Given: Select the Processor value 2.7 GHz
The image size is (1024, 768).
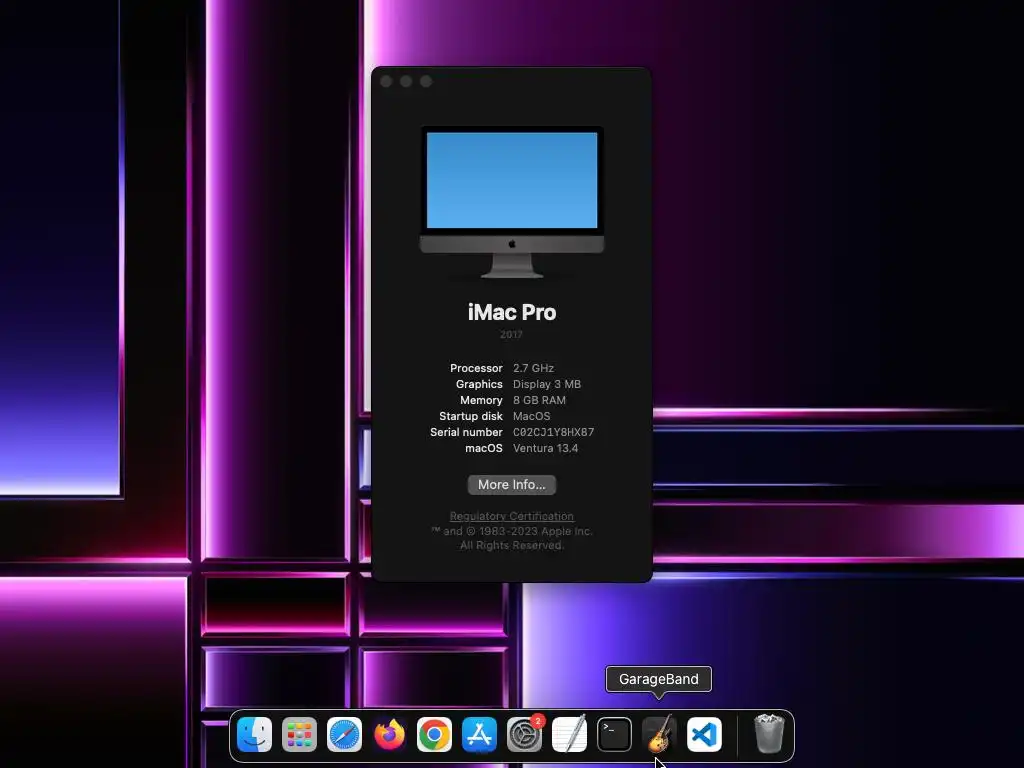Looking at the screenshot, I should click(x=534, y=368).
